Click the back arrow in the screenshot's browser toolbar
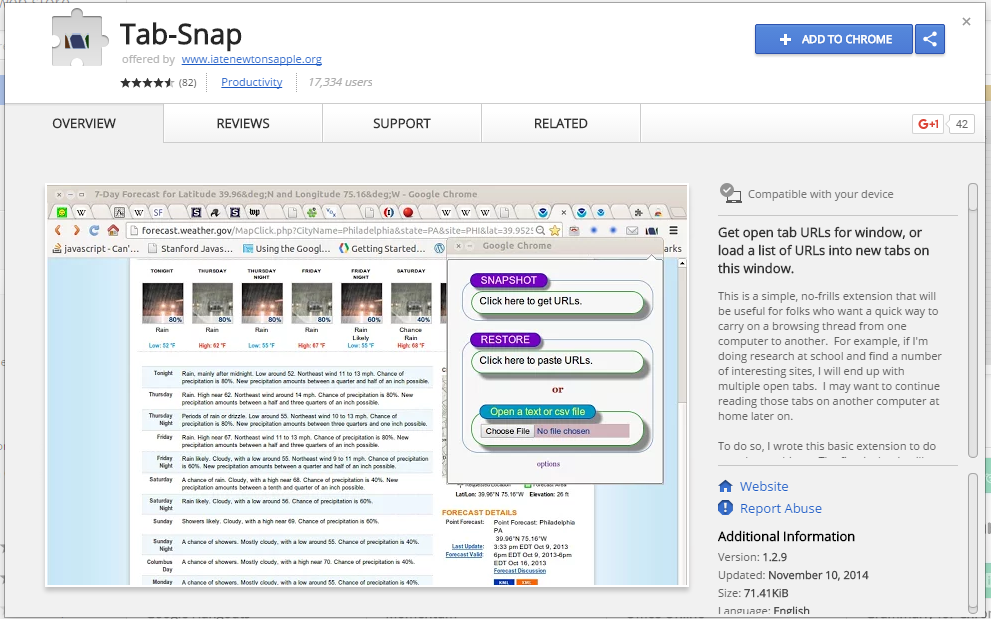 point(58,231)
